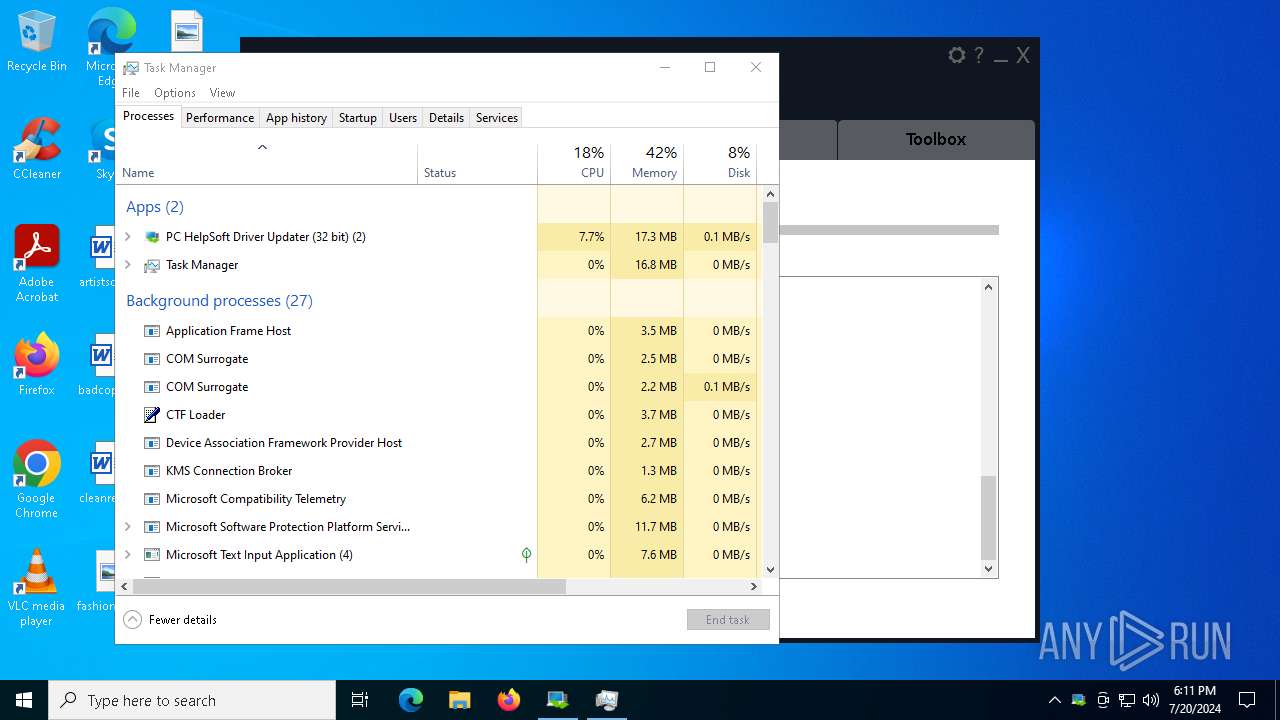
Task: Open File Explorer from the taskbar
Action: [459, 700]
